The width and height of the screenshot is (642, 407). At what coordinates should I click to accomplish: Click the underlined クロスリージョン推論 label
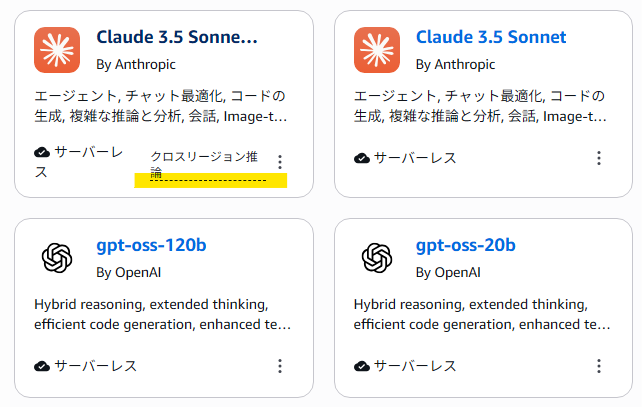tap(203, 164)
